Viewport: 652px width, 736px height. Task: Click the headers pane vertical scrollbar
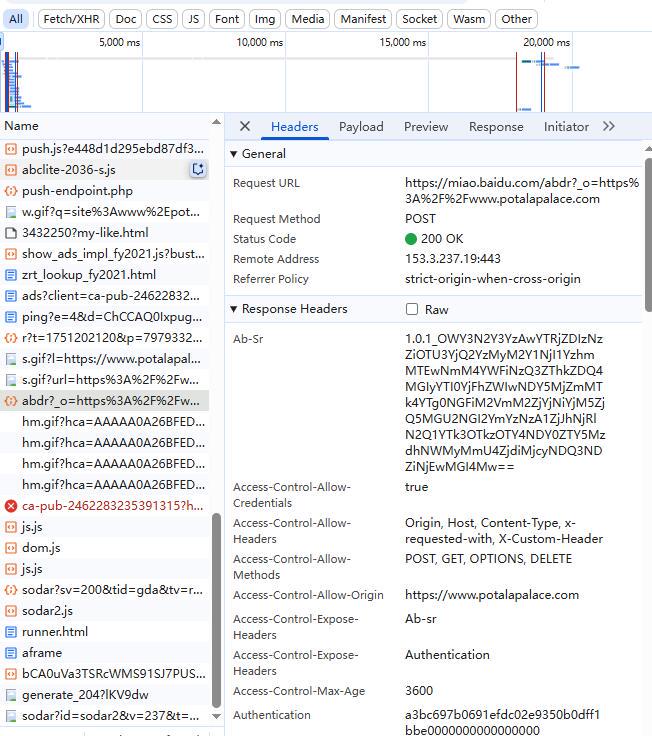(648, 235)
